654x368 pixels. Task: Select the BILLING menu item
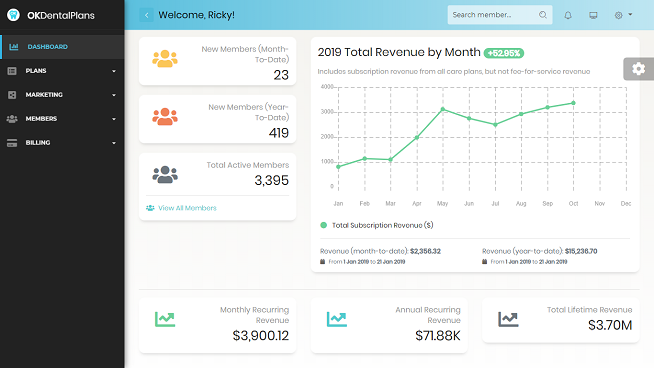pyautogui.click(x=62, y=143)
